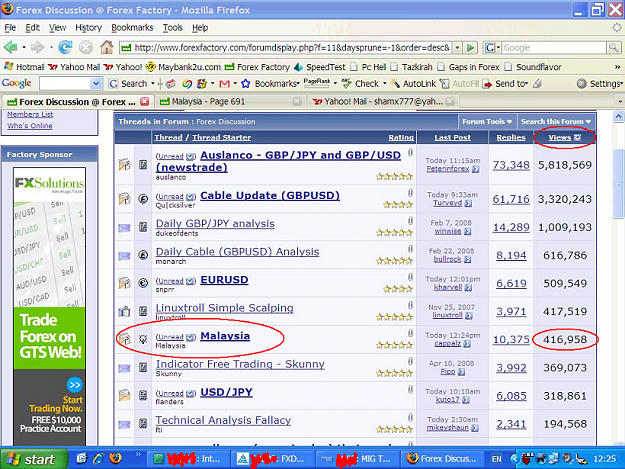Open Google Toolbar Settings
This screenshot has width=625, height=469.
tap(599, 84)
